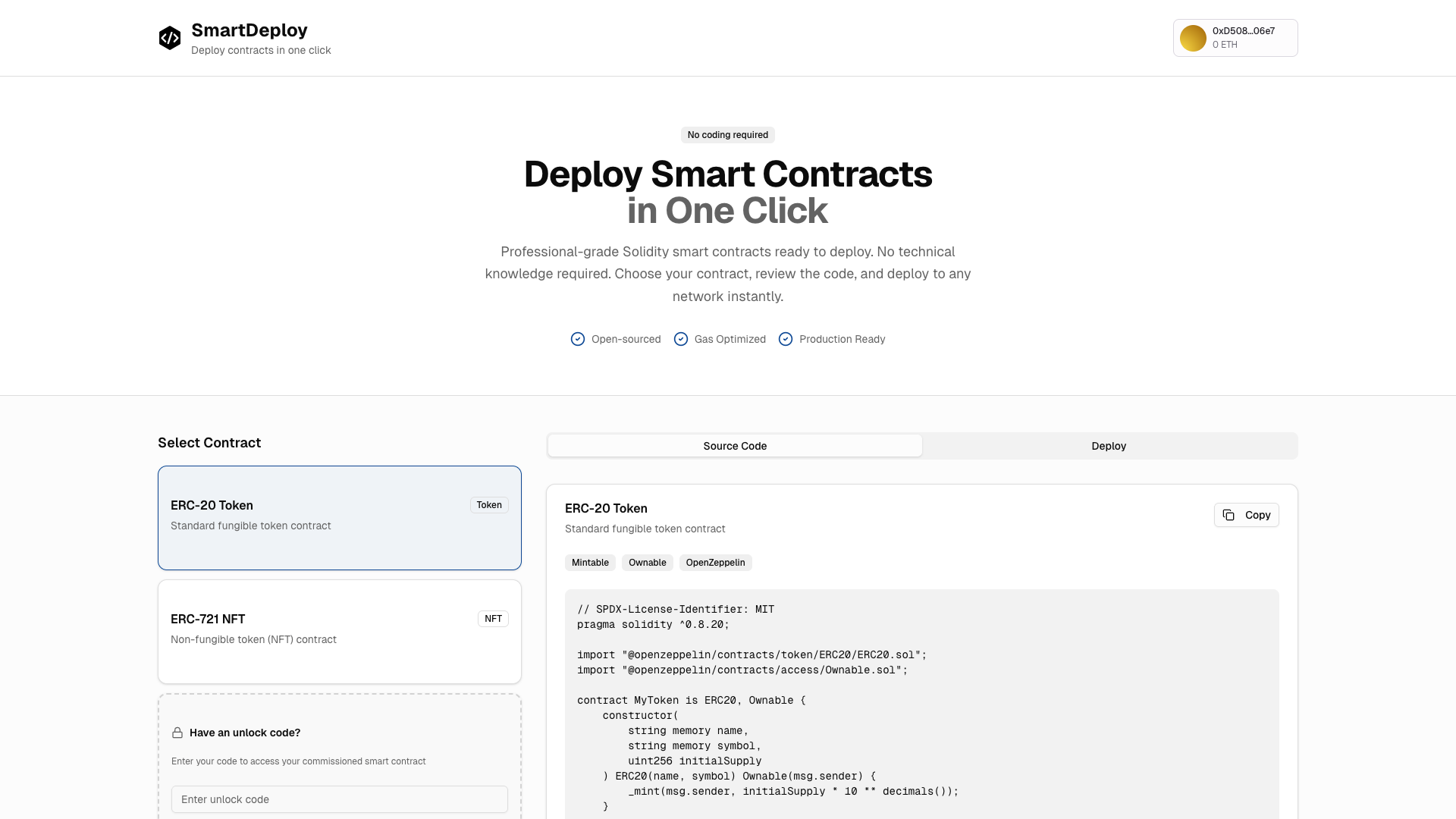1456x819 pixels.
Task: Click the Enter unlock code field
Action: click(339, 799)
